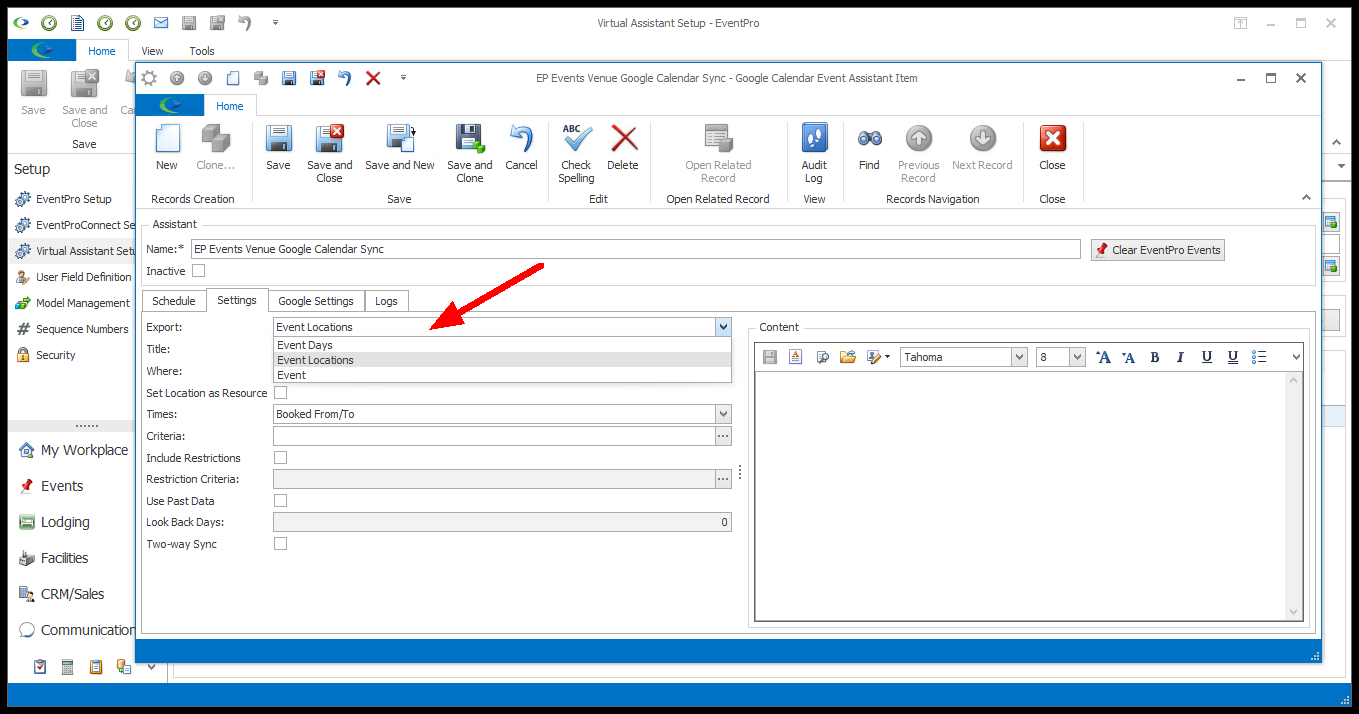The width and height of the screenshot is (1359, 714).
Task: Click the open folder icon in Content toolbar
Action: pyautogui.click(x=848, y=357)
